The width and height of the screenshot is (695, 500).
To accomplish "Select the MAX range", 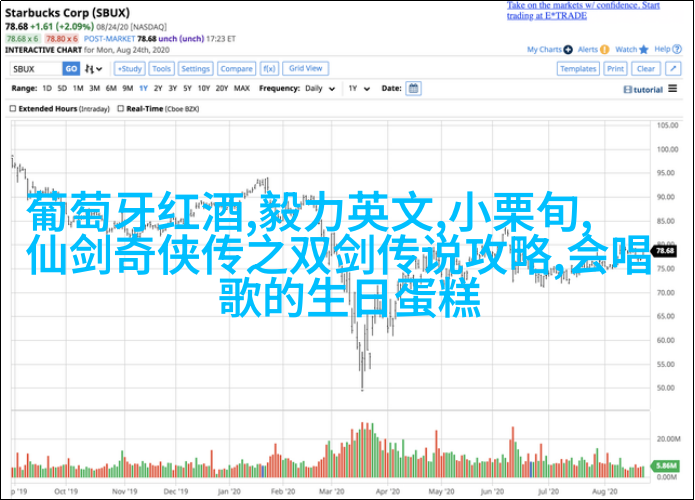I will tap(242, 88).
